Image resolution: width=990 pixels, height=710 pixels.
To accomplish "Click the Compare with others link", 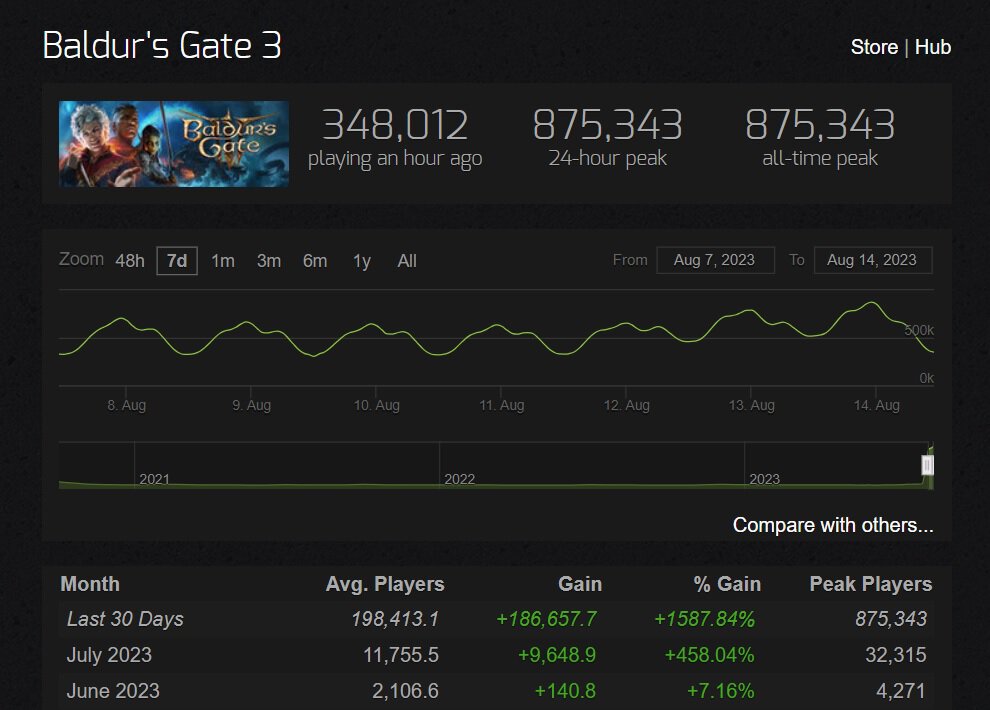I will 833,525.
